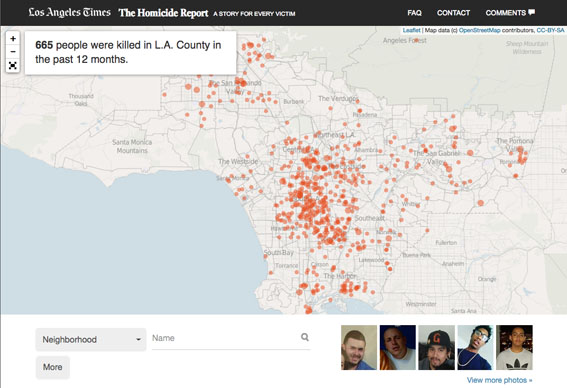This screenshot has width=567, height=388.
Task: Open the OpenStreetMap contributors link
Action: pyautogui.click(x=479, y=30)
